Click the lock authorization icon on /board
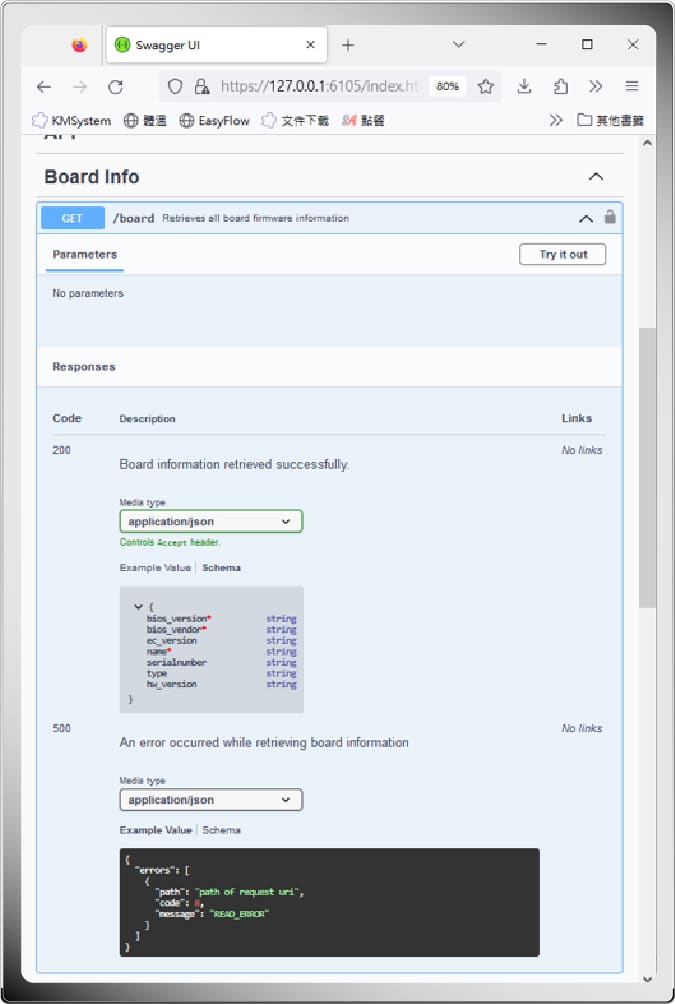The height and width of the screenshot is (1004, 675). [x=610, y=217]
